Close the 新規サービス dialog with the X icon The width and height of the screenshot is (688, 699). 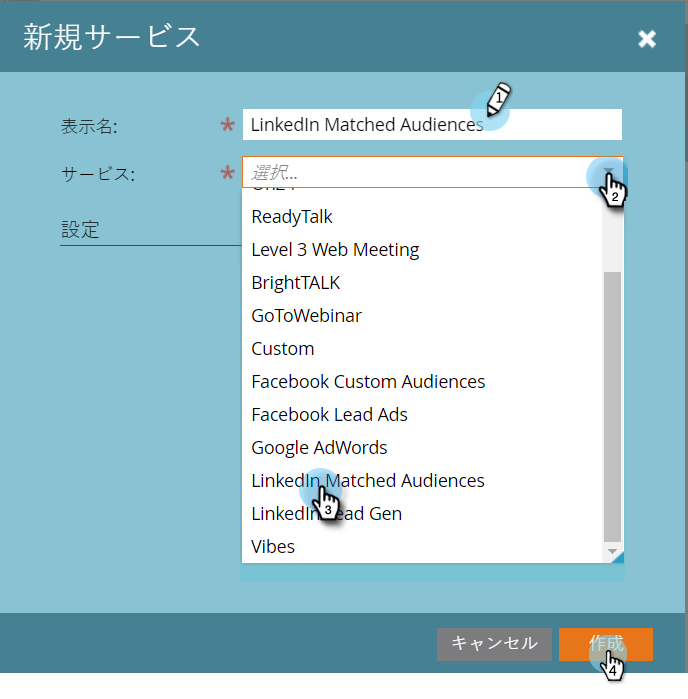point(647,39)
